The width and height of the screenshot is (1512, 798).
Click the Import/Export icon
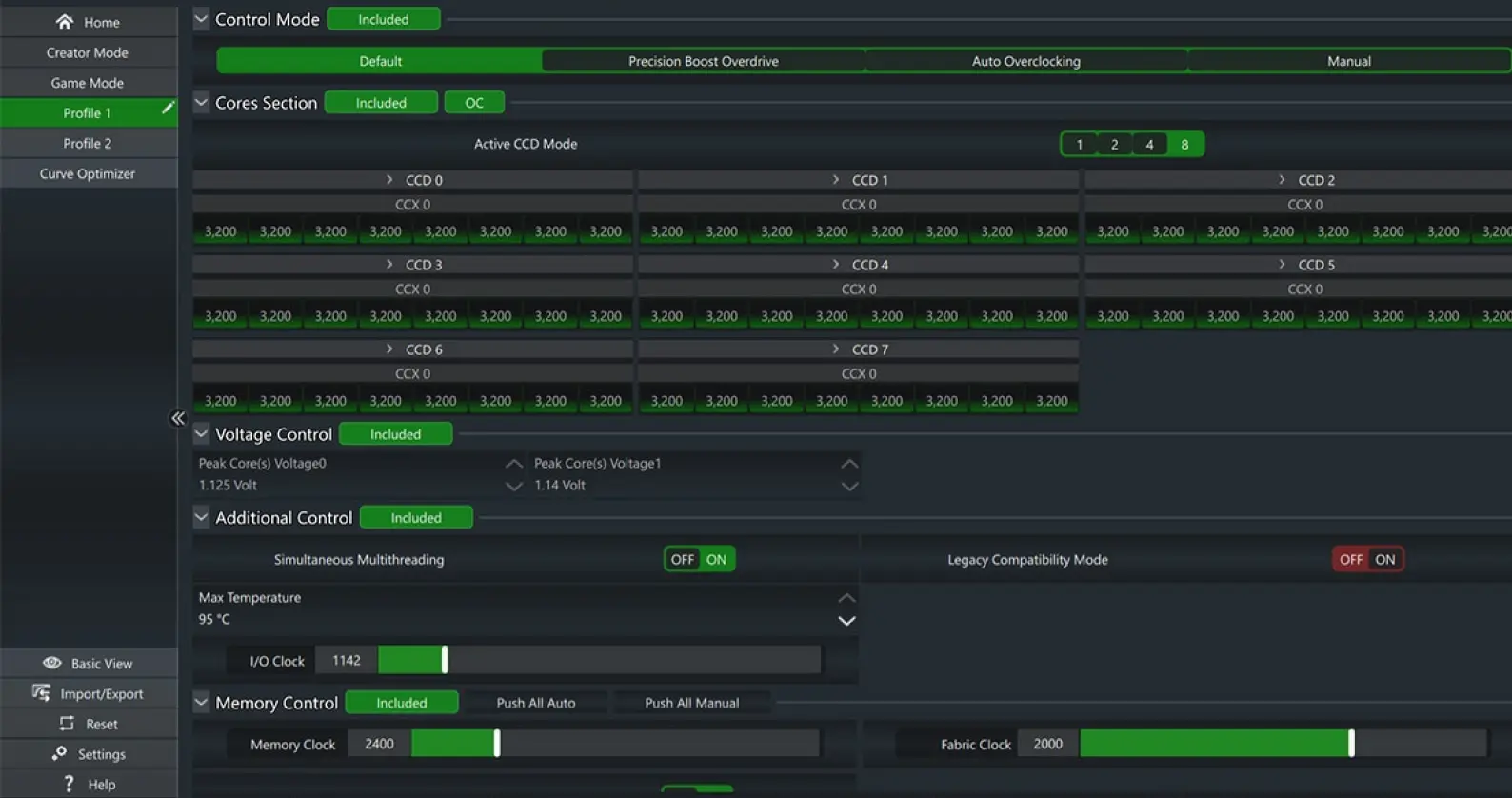[41, 692]
